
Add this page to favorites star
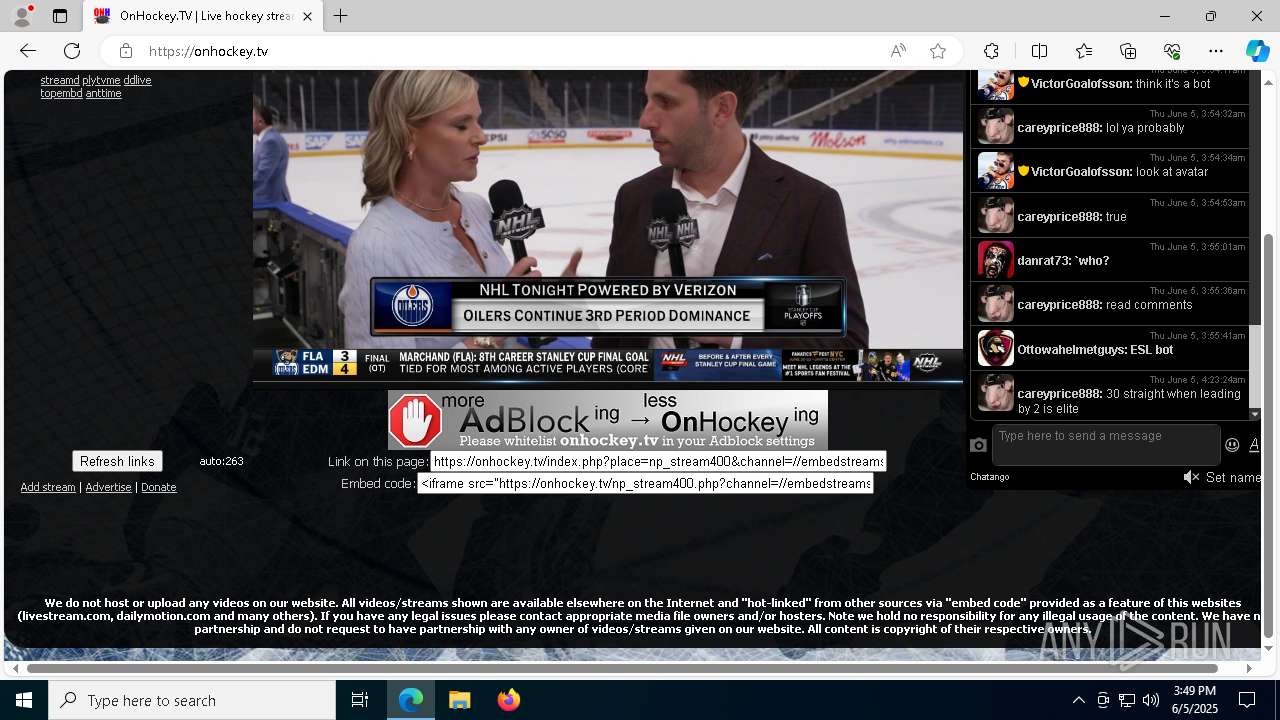click(938, 51)
